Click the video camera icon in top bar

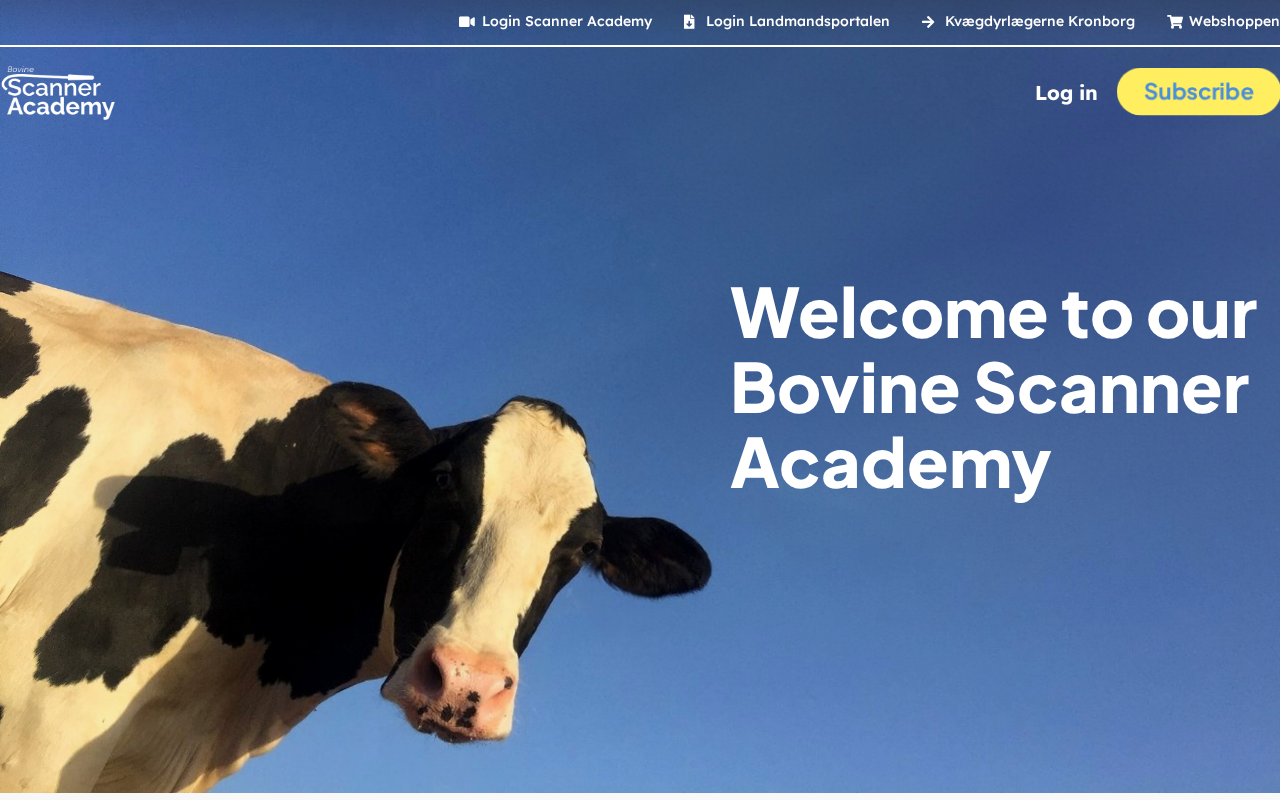[x=467, y=21]
